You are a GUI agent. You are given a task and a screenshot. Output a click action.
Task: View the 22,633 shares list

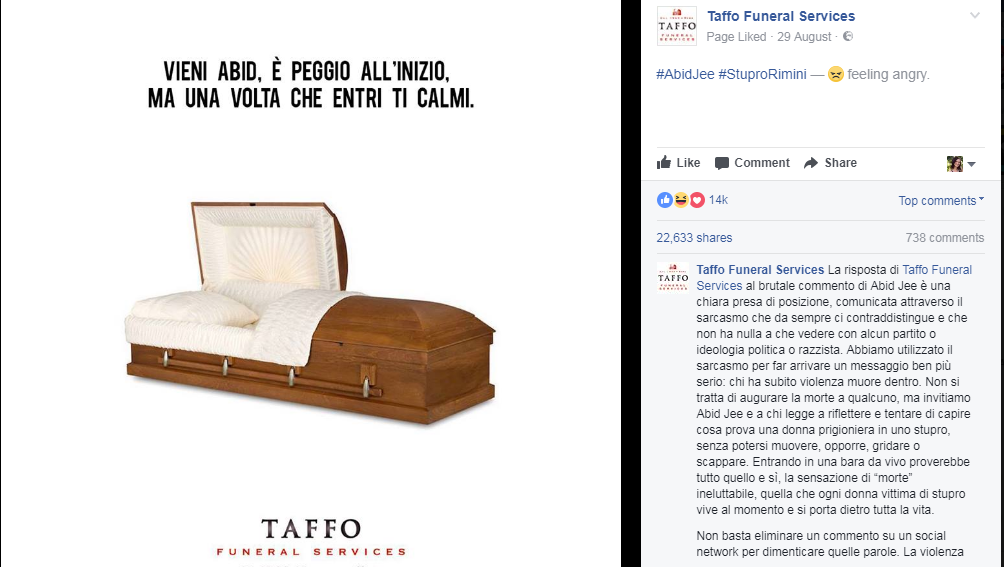tap(694, 237)
